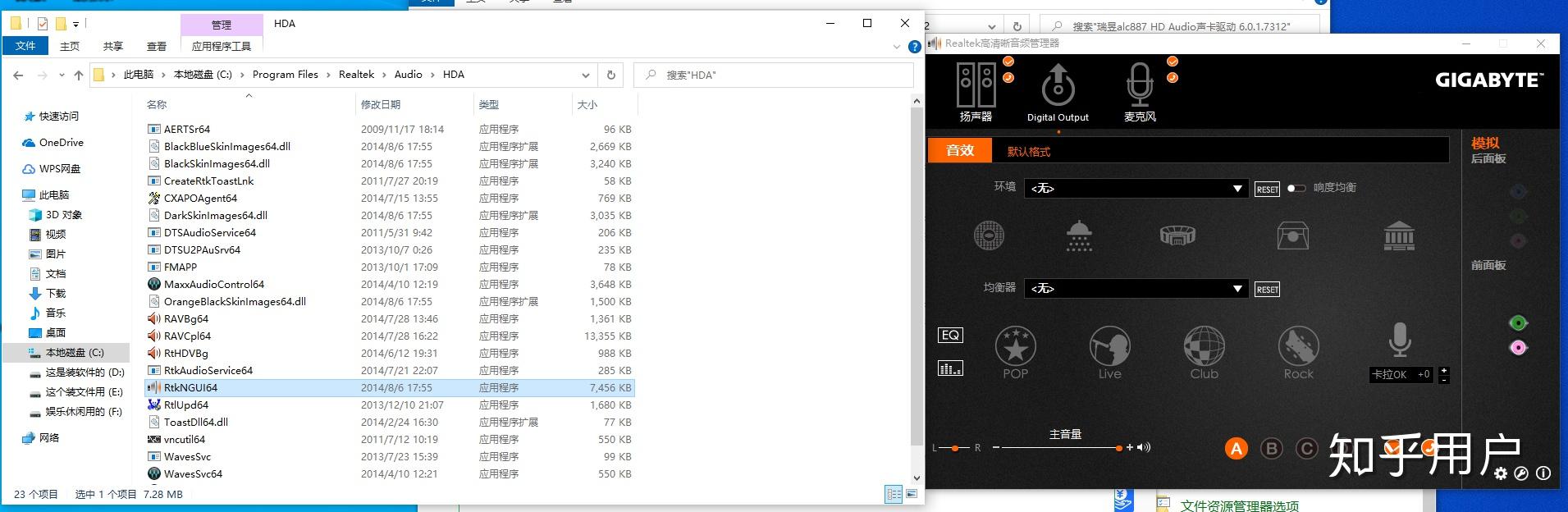Decrease karaoke key with minus stepper
Image resolution: width=1568 pixels, height=512 pixels.
point(1444,379)
